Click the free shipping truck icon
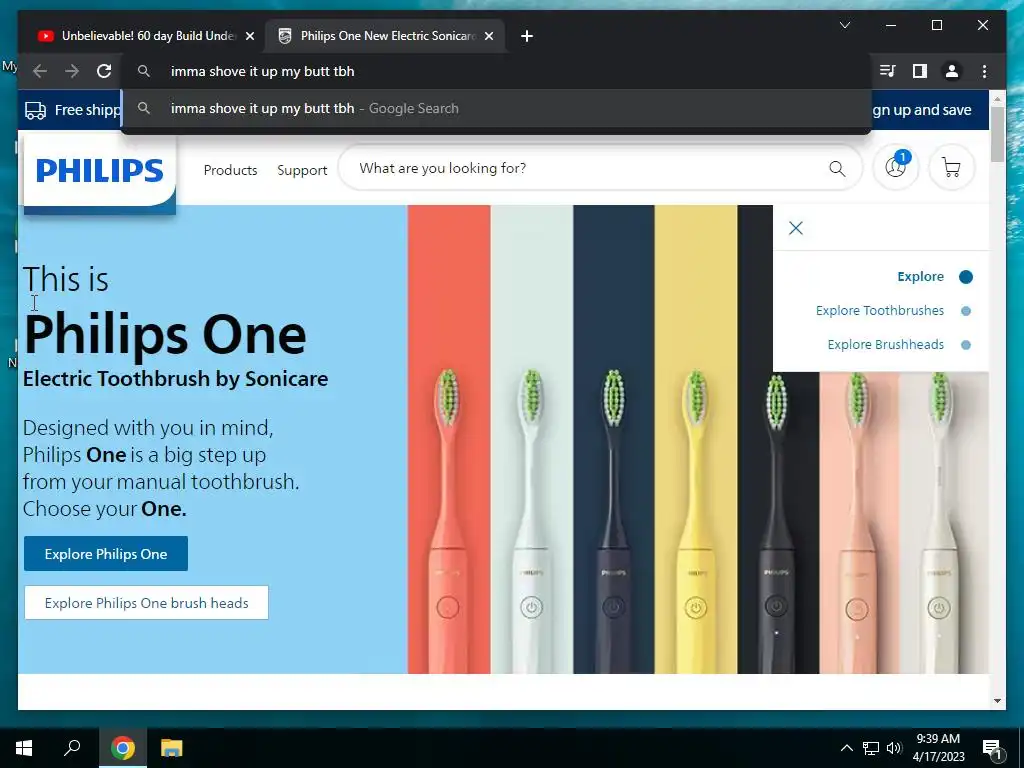The height and width of the screenshot is (768, 1024). coord(35,110)
